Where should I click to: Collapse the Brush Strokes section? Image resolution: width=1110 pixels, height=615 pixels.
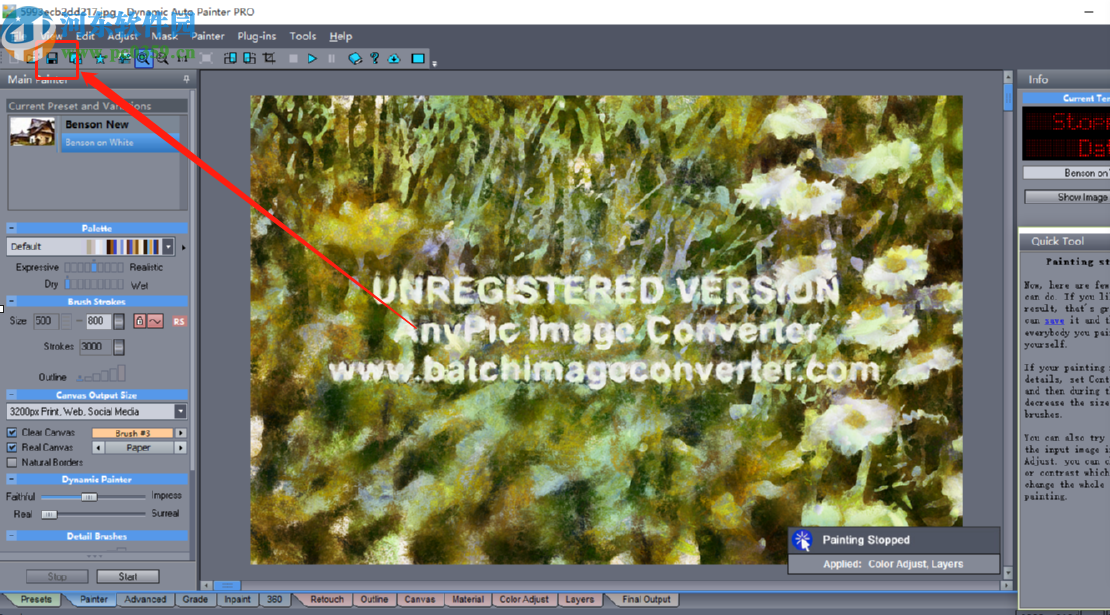(11, 301)
